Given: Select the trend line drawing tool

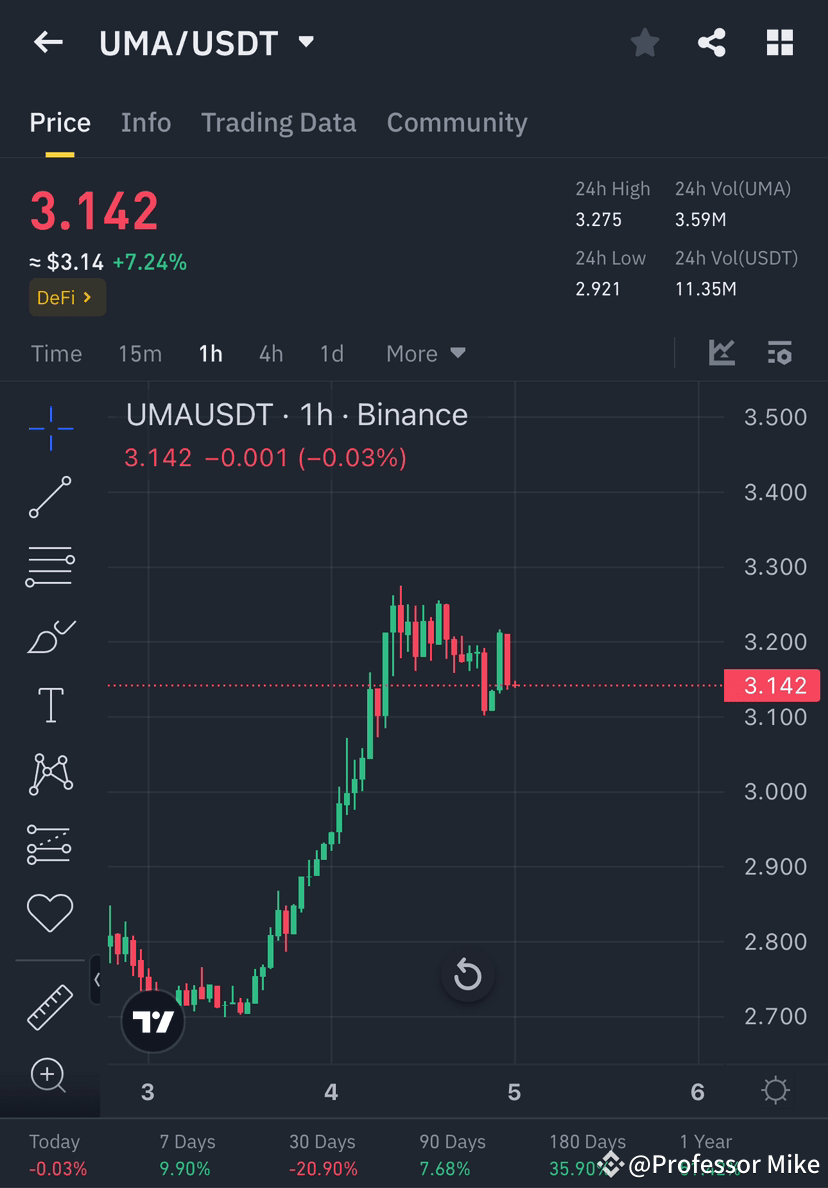Looking at the screenshot, I should point(50,496).
